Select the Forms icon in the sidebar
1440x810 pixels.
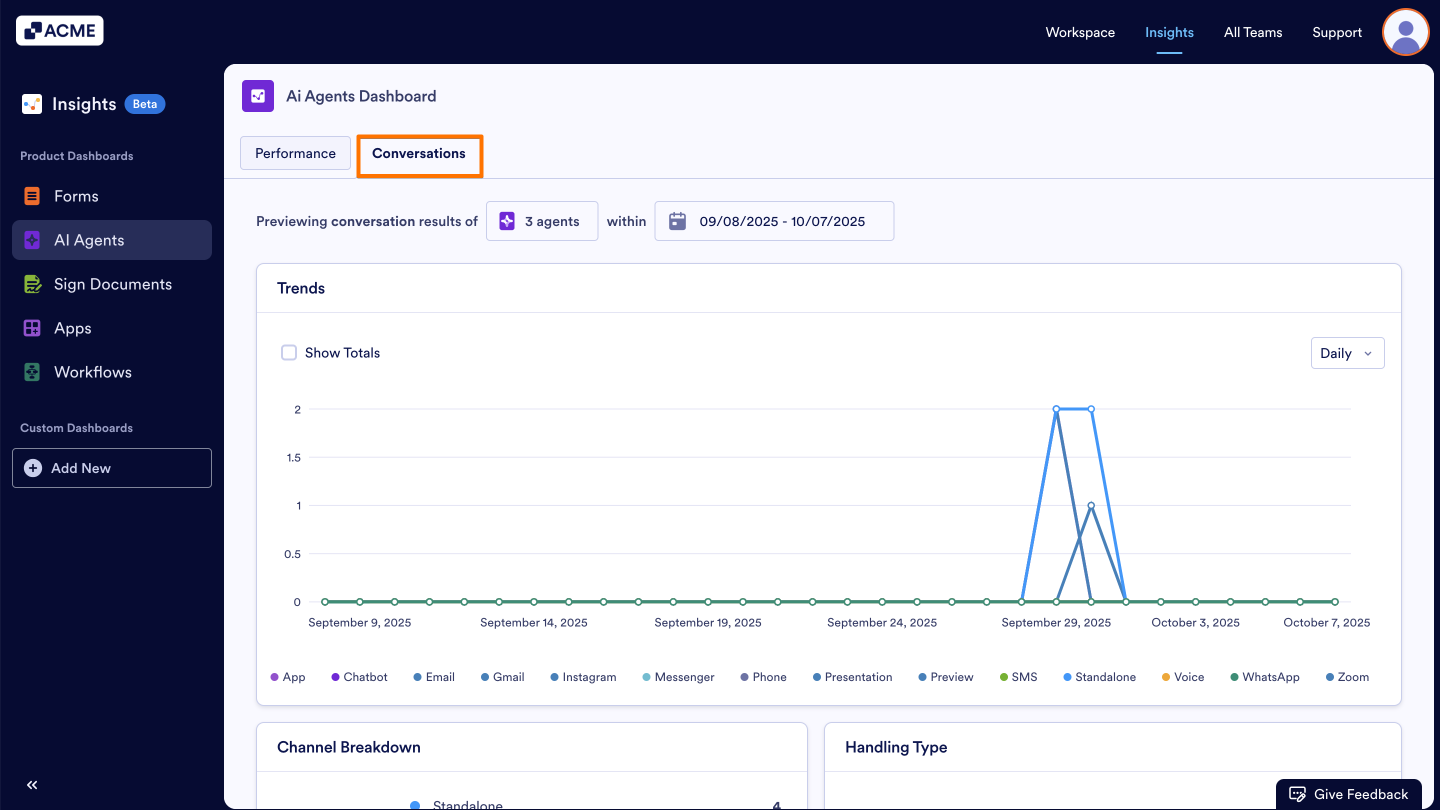(33, 196)
